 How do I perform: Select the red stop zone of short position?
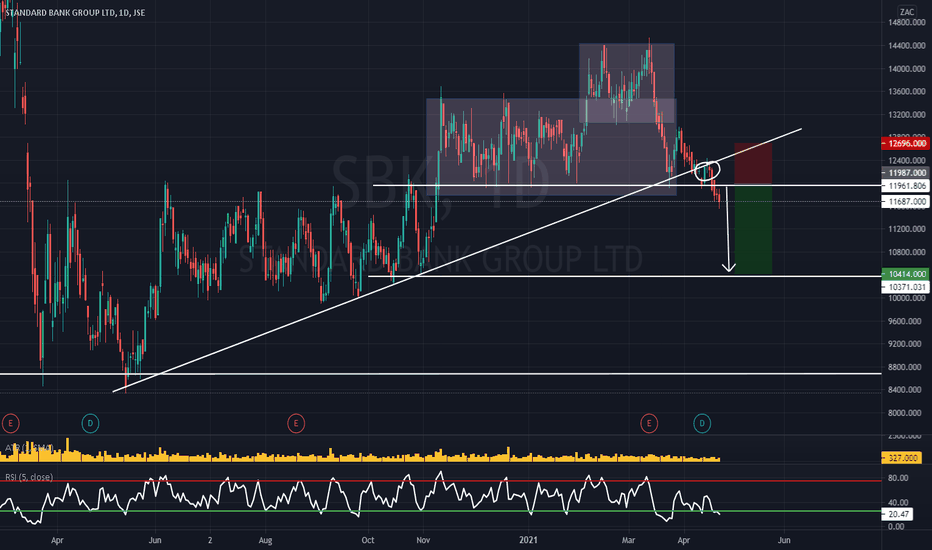tap(754, 164)
